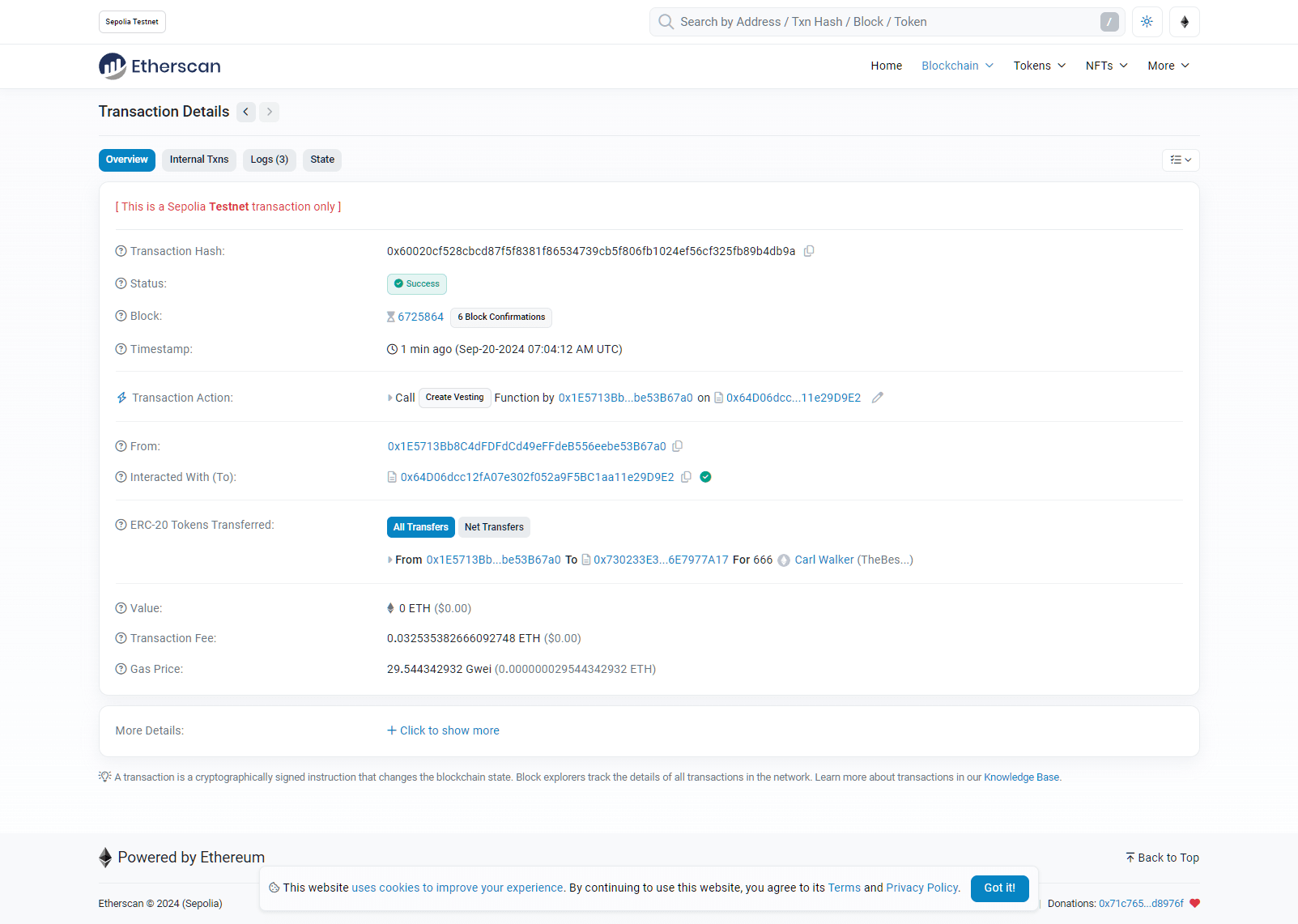Select All Transfers view
Viewport: 1298px width, 924px height.
(x=420, y=527)
